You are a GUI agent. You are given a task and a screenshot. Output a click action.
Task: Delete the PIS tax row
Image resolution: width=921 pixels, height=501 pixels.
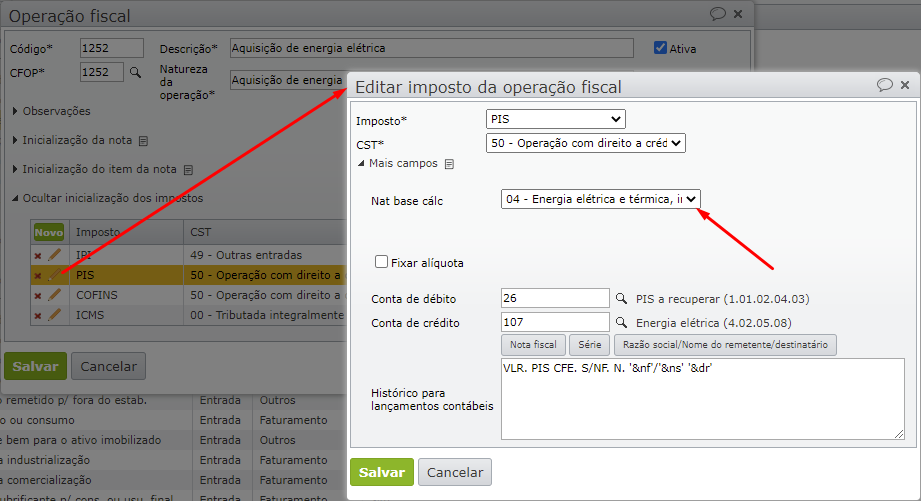tap(38, 275)
